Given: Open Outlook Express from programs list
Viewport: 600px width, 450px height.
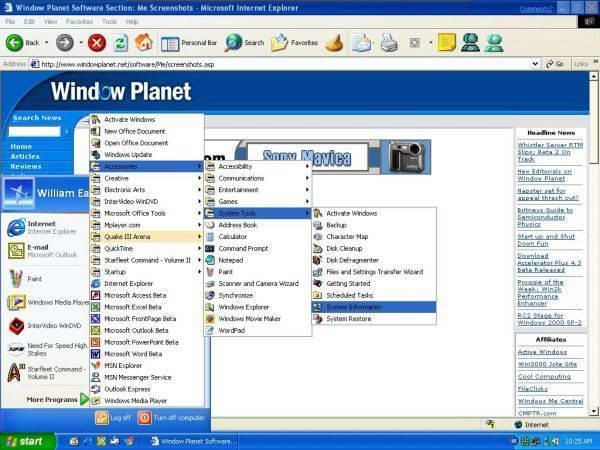Looking at the screenshot, I should click(147, 389).
